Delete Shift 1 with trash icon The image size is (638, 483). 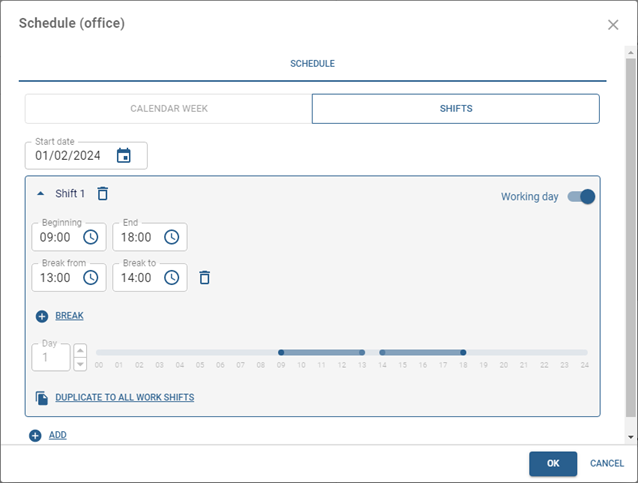coord(102,194)
